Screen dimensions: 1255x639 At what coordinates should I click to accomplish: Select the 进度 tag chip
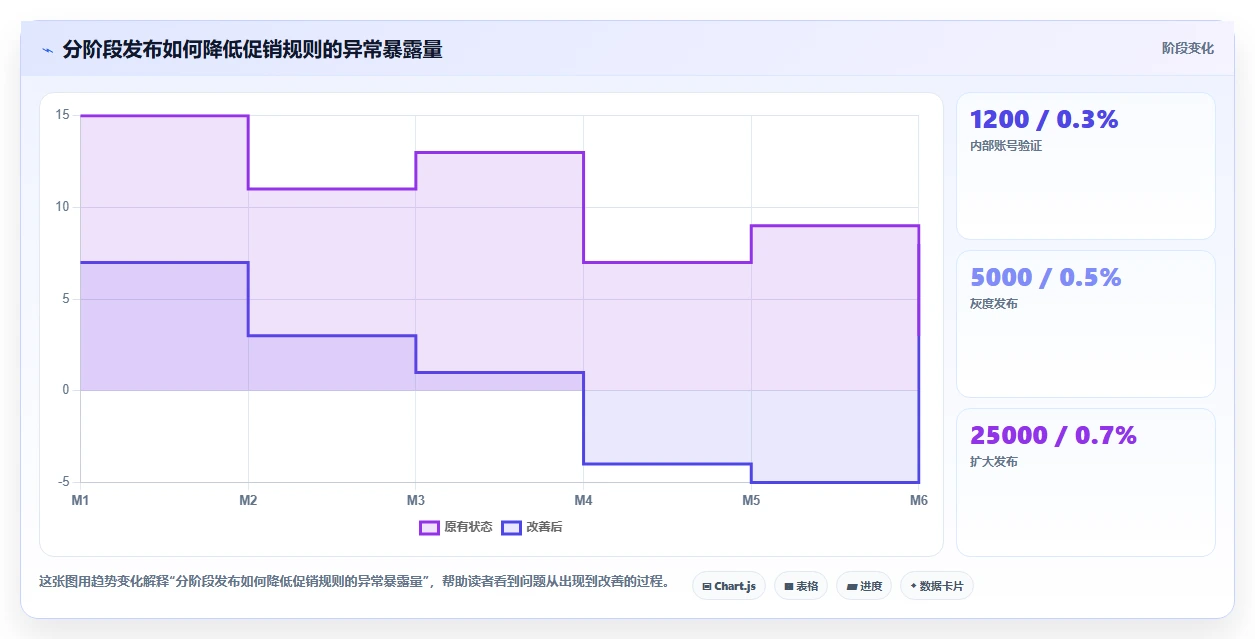(x=864, y=586)
